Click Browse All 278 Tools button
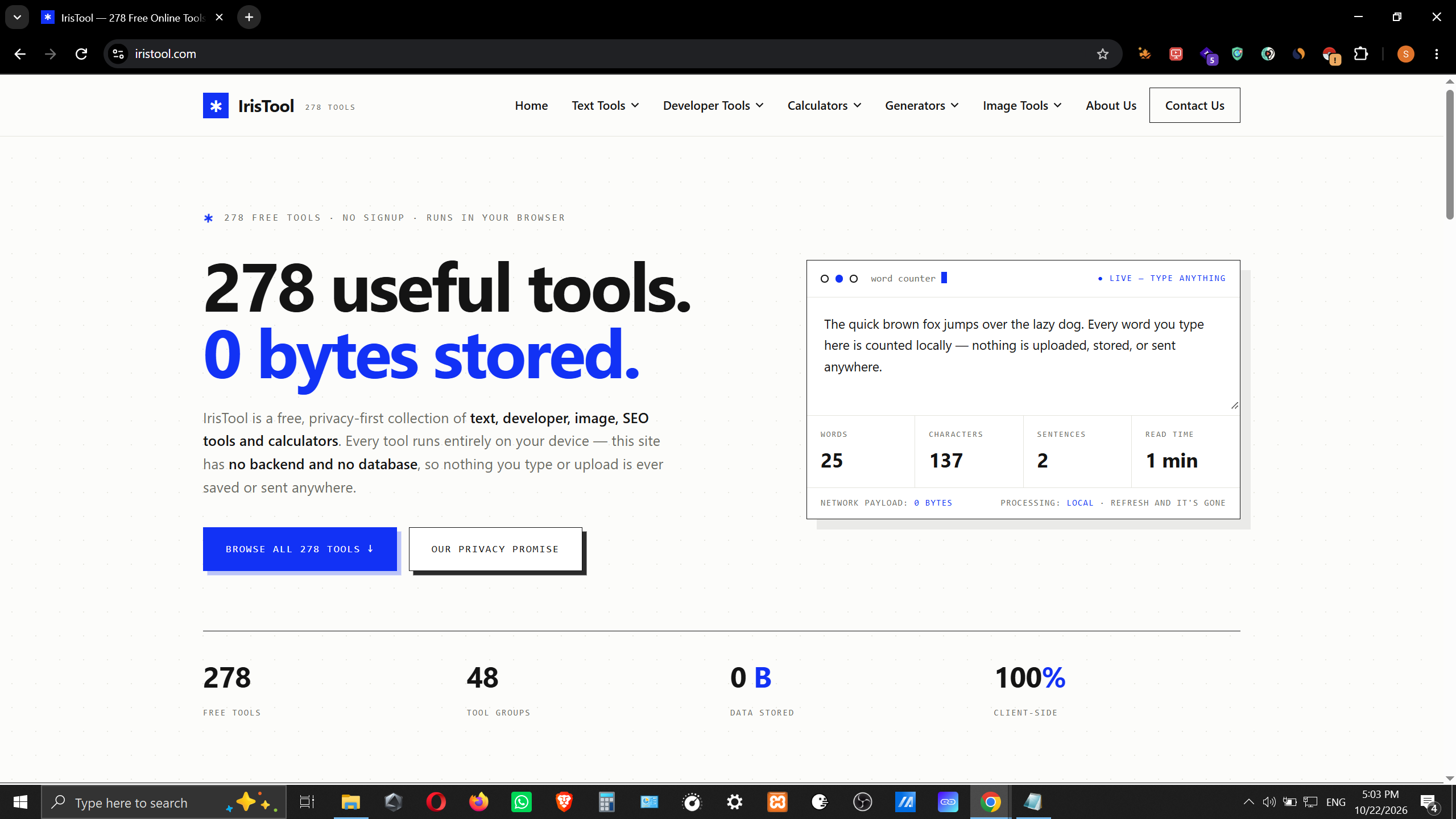1456x819 pixels. 300,549
